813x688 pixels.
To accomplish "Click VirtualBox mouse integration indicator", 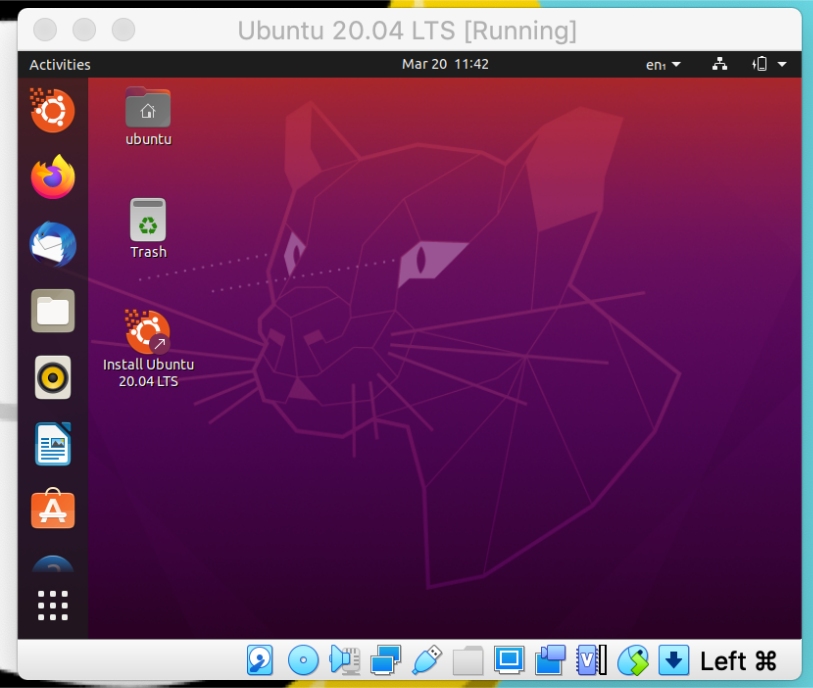I will (633, 660).
